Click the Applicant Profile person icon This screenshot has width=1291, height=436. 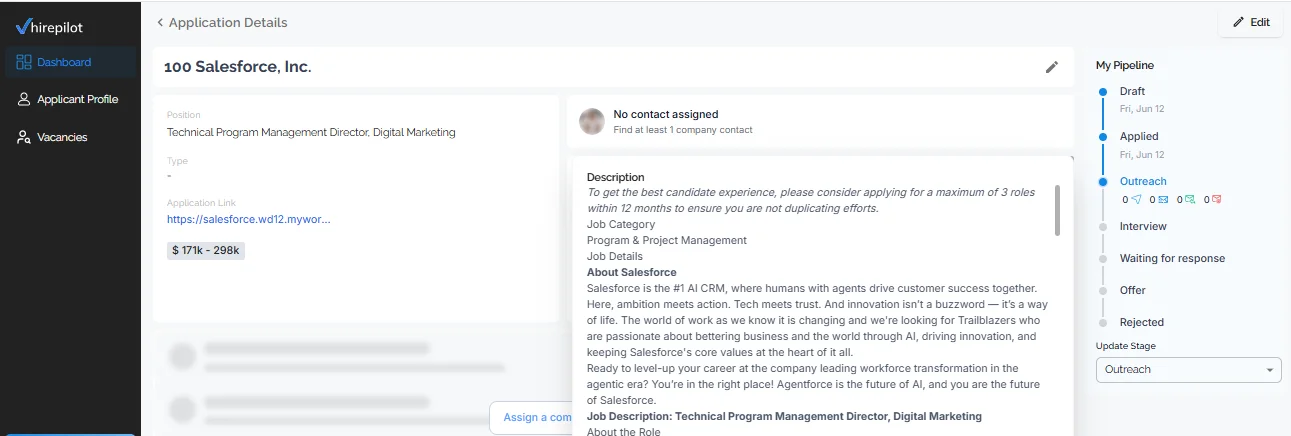[24, 99]
